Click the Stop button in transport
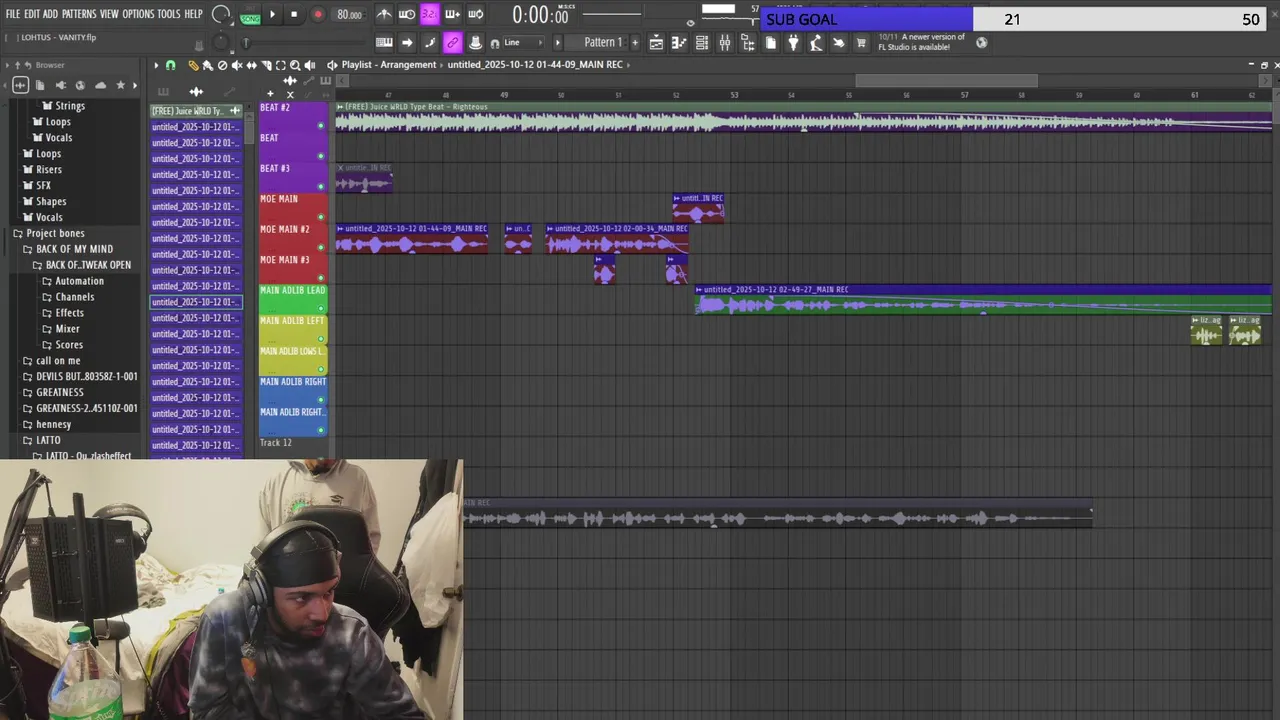 (x=294, y=14)
